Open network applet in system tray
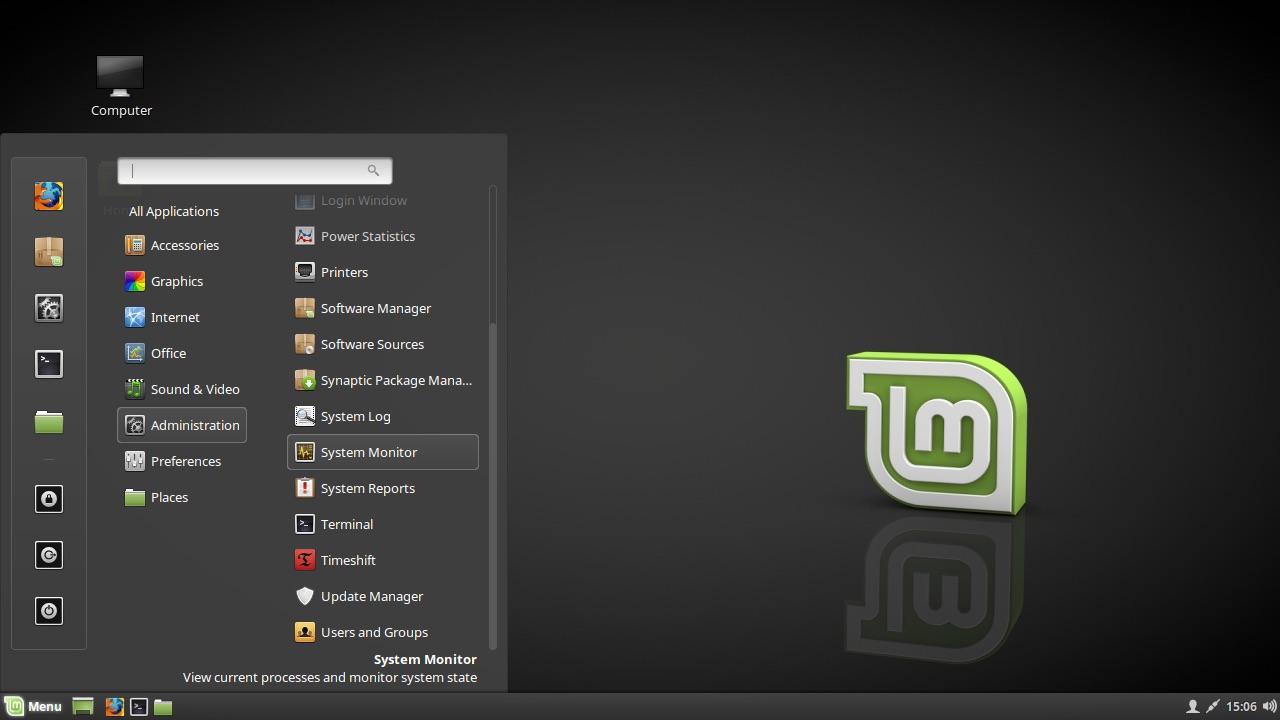The width and height of the screenshot is (1280, 720). coord(1213,706)
